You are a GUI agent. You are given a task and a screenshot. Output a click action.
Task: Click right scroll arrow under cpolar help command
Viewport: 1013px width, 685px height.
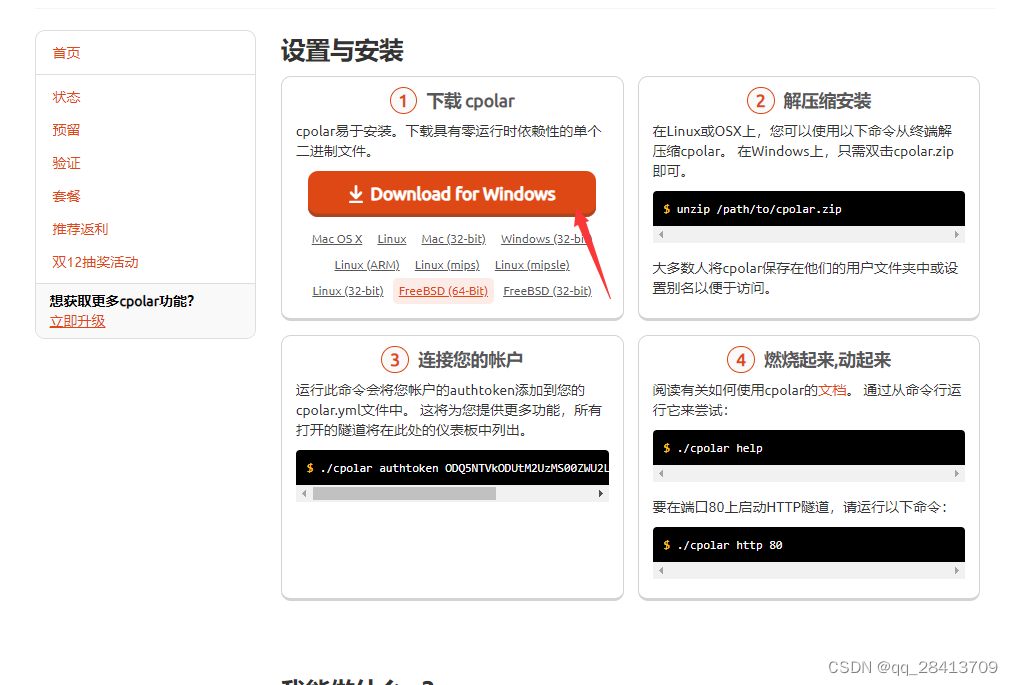957,474
